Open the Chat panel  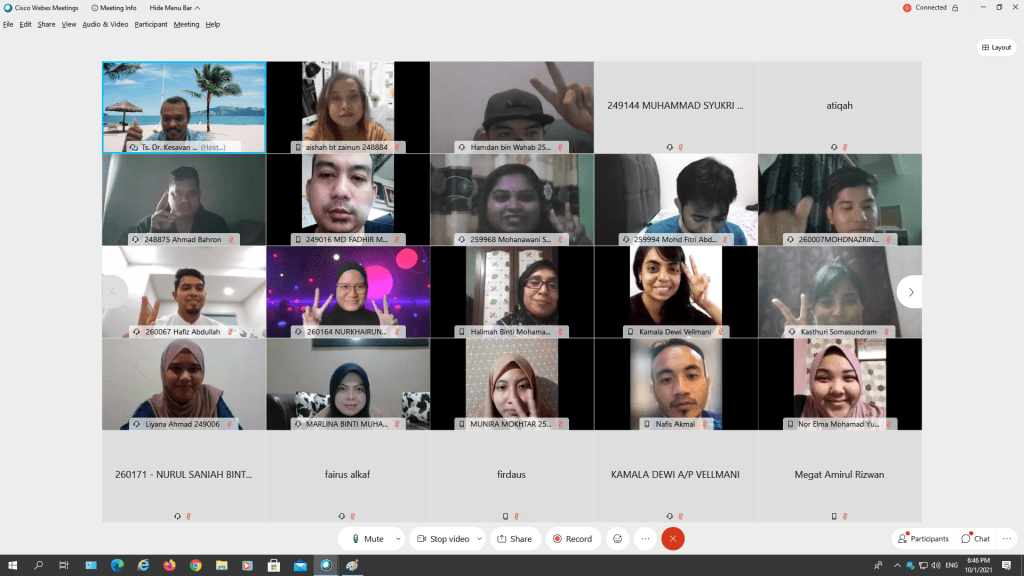coord(976,538)
